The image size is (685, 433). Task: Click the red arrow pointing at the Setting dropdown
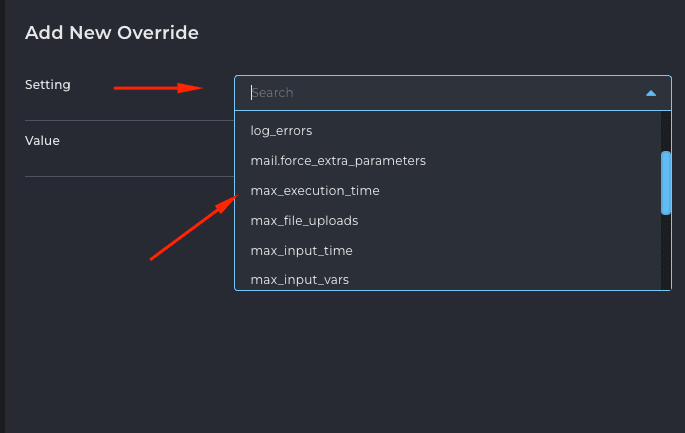coord(158,88)
